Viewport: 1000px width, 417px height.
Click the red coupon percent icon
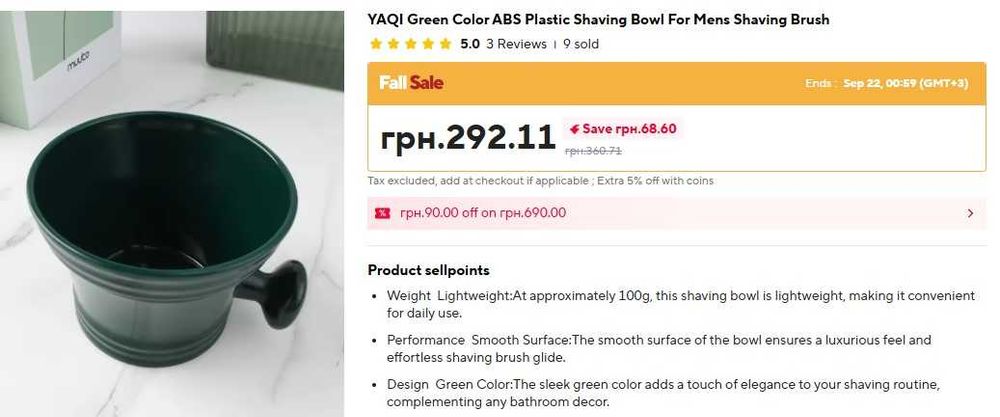(382, 213)
